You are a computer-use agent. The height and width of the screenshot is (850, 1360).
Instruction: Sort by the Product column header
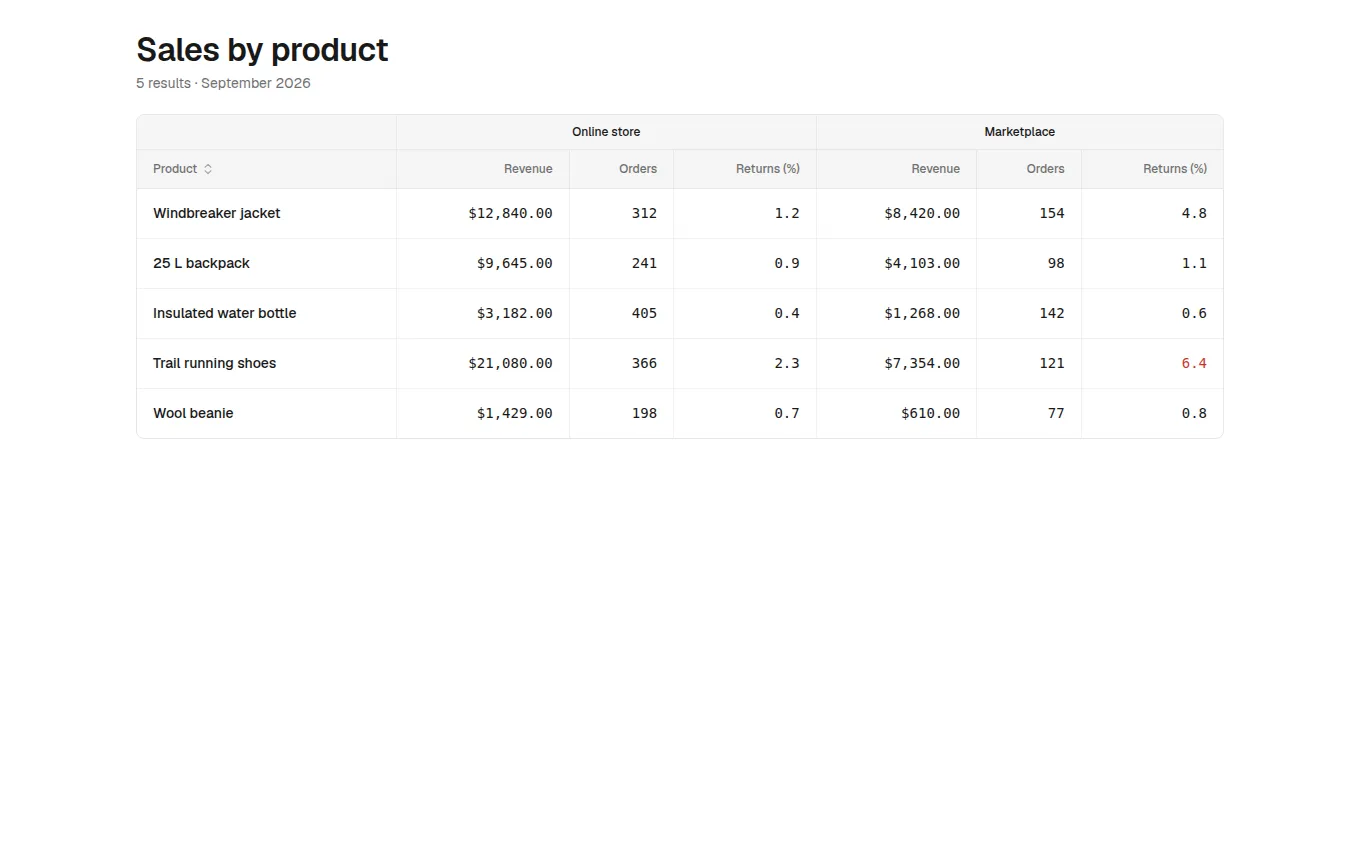point(267,169)
